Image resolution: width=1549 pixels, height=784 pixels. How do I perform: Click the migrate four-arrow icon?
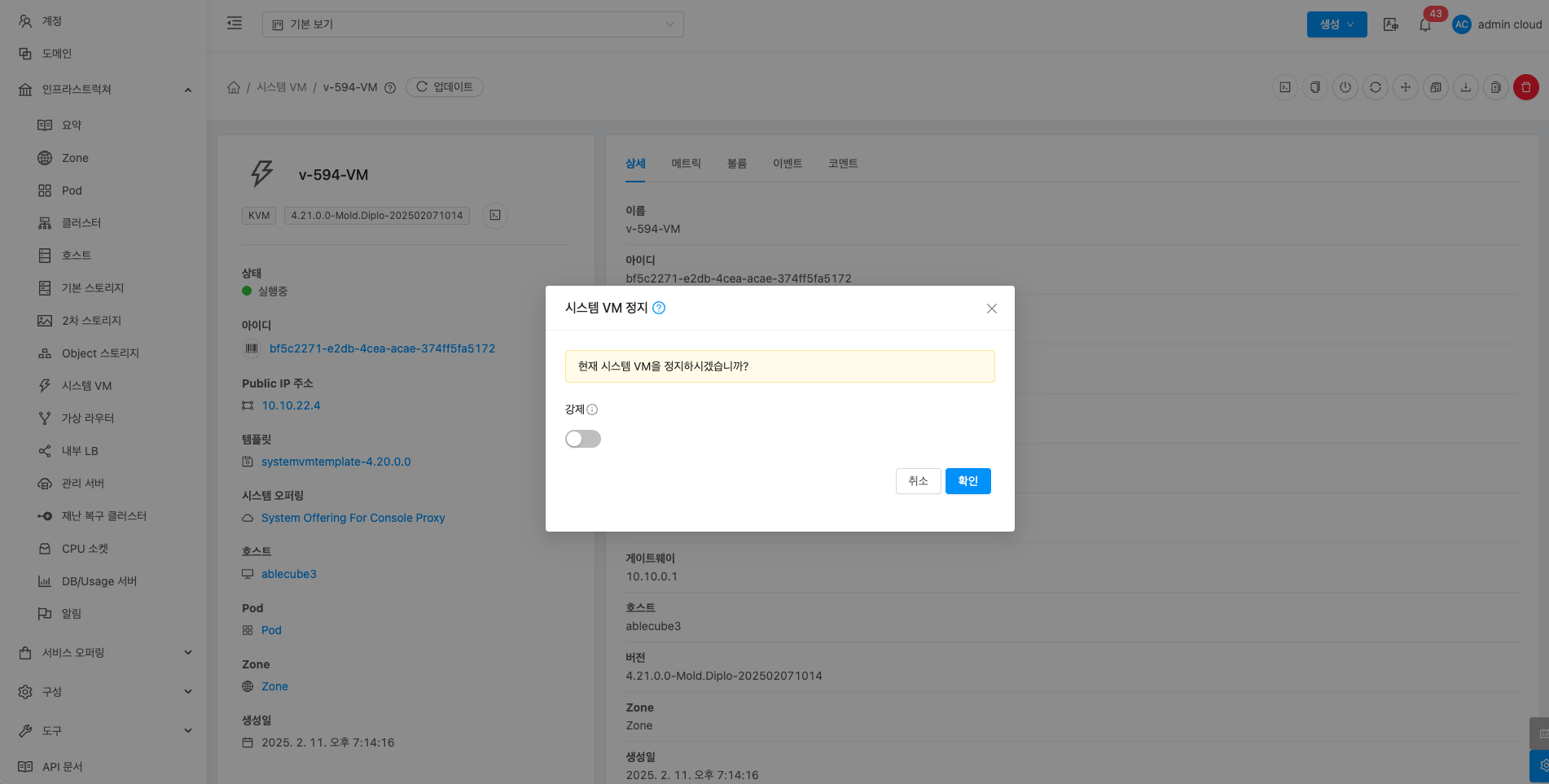click(1405, 87)
